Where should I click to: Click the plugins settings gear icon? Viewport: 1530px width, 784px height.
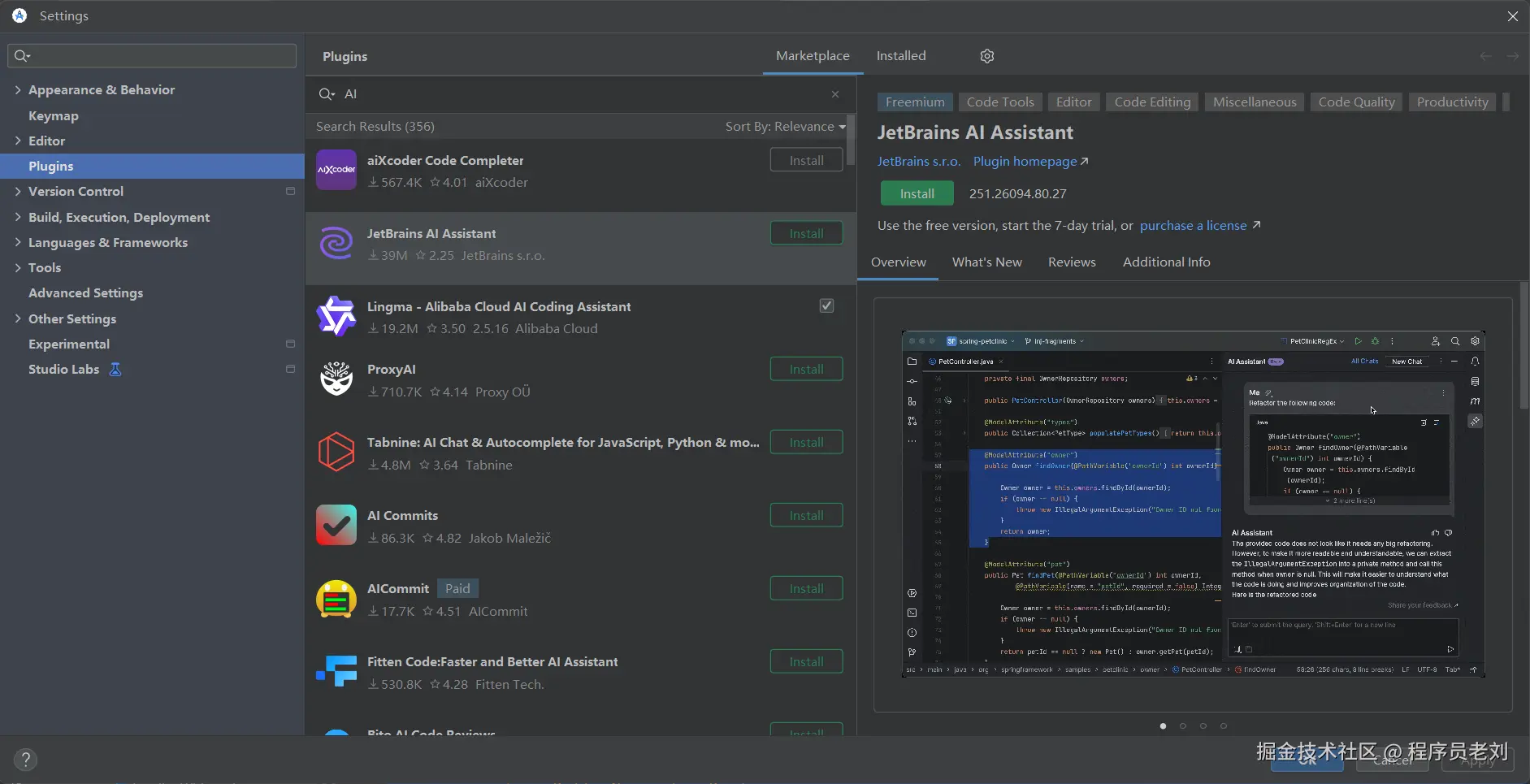pos(987,56)
